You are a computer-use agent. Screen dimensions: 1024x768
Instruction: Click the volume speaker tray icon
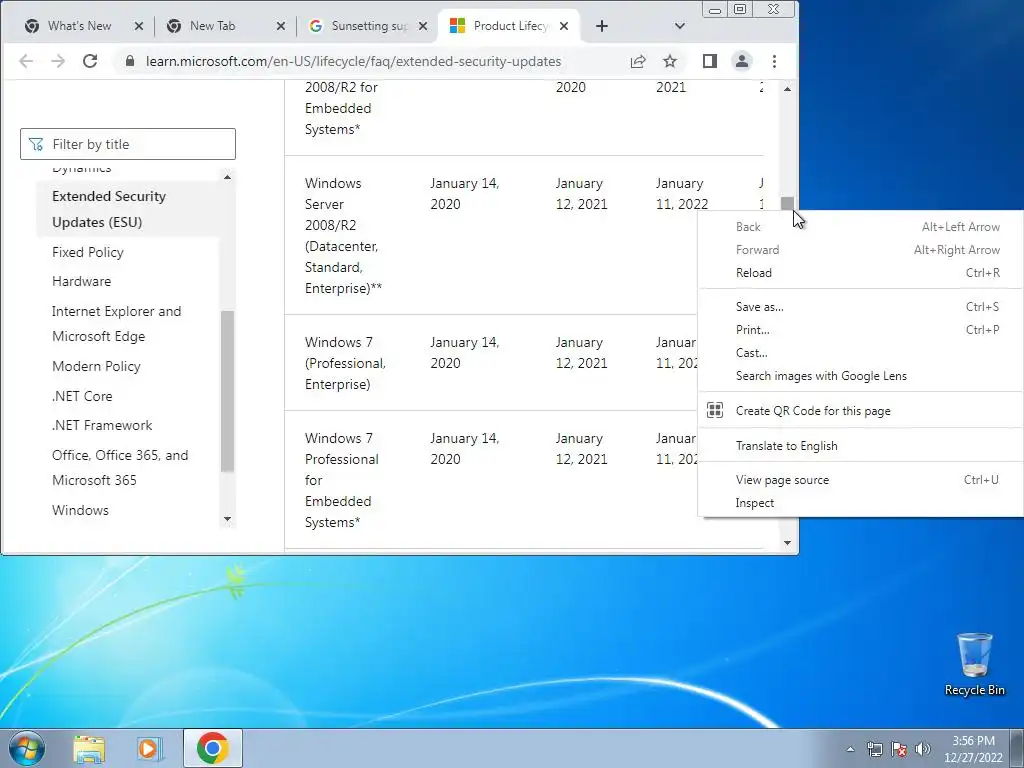923,749
